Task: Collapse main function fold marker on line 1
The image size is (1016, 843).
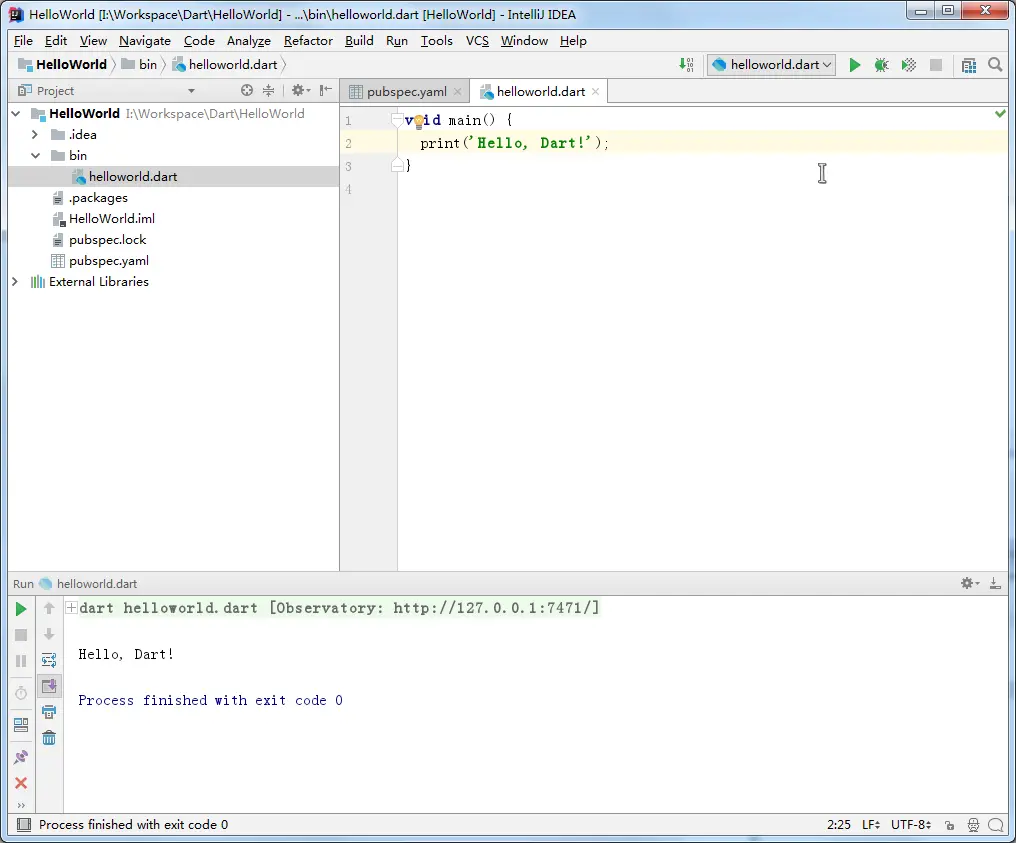Action: click(397, 120)
